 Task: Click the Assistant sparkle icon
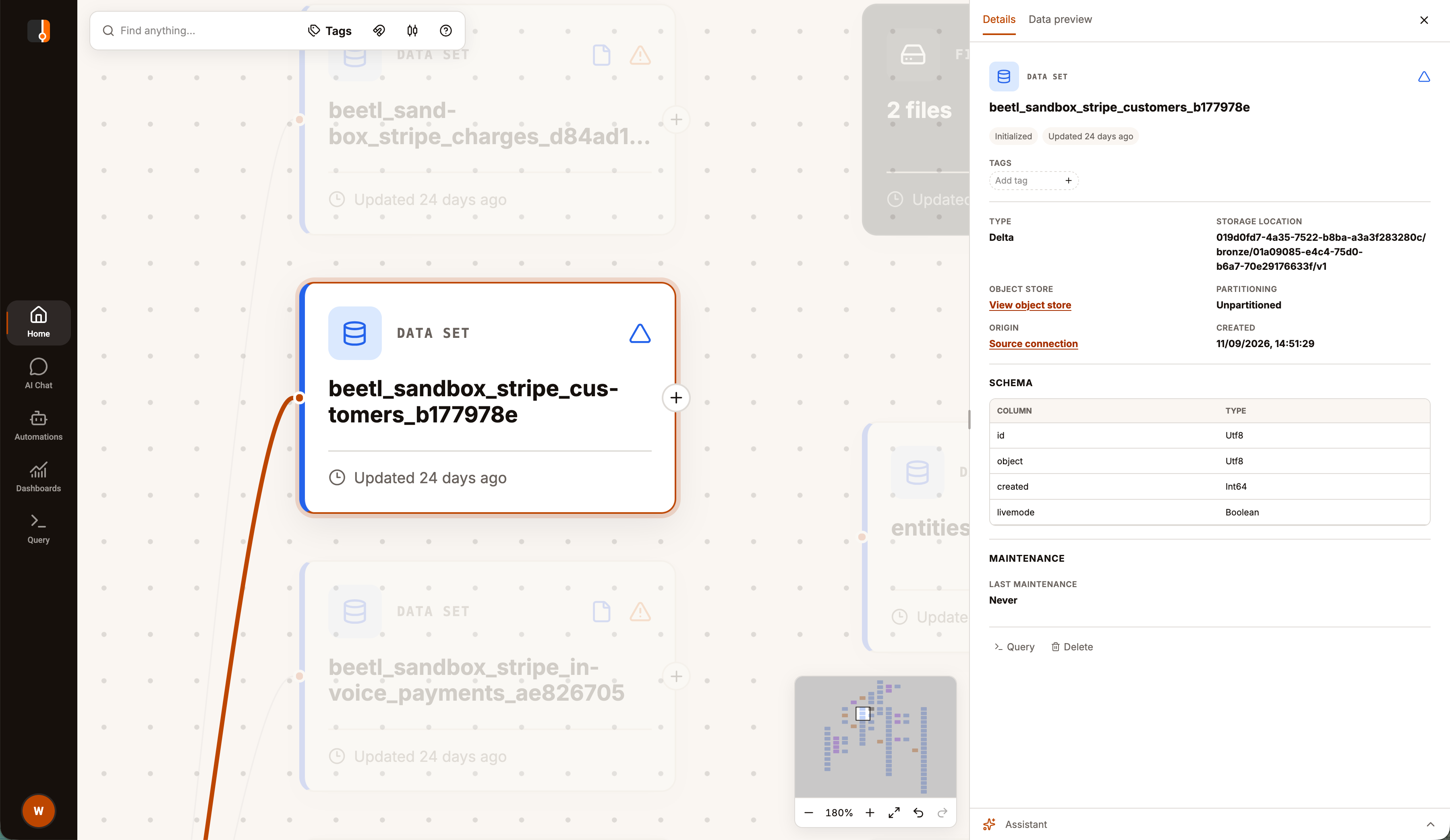(x=989, y=824)
